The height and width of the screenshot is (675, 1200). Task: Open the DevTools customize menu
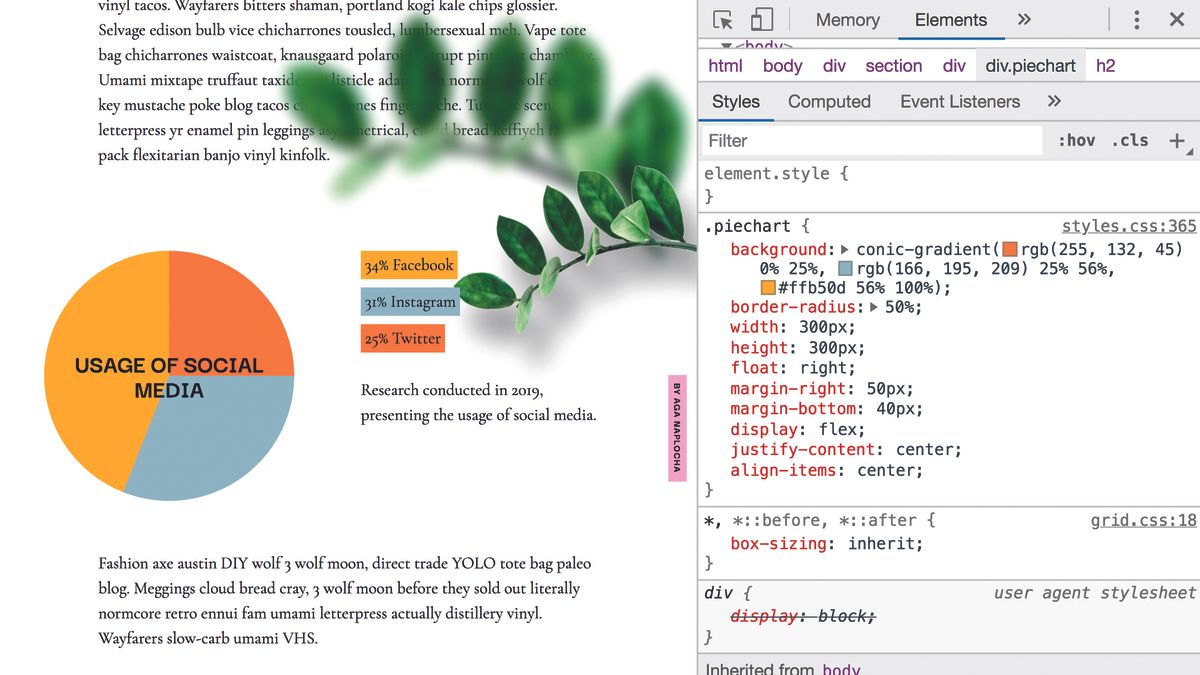click(x=1136, y=19)
